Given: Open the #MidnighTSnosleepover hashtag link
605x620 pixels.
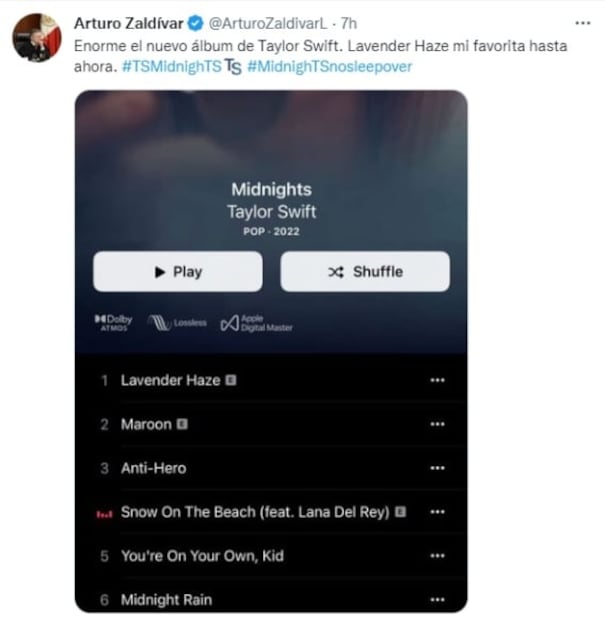Looking at the screenshot, I should coord(314,66).
